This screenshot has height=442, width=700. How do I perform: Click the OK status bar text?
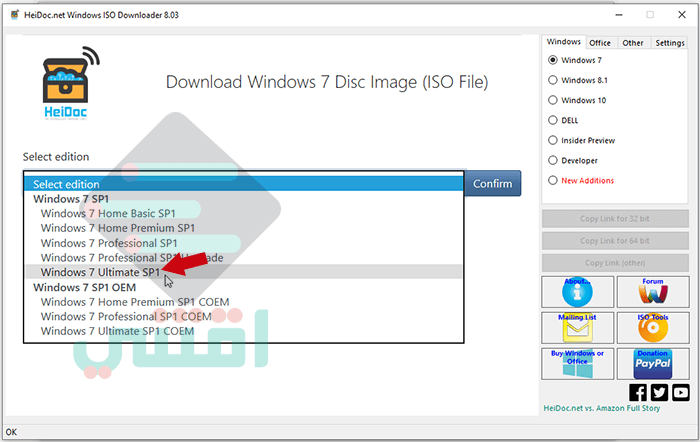pos(11,432)
